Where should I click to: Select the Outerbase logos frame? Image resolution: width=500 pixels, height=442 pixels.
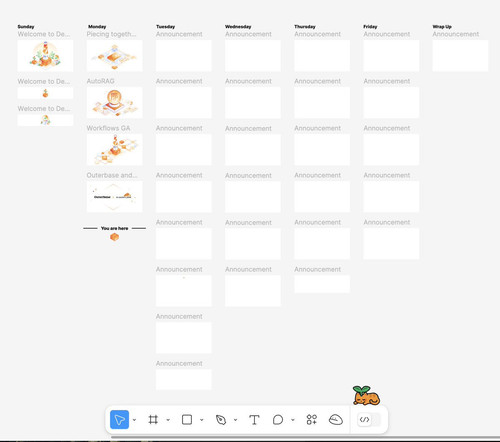[114, 197]
